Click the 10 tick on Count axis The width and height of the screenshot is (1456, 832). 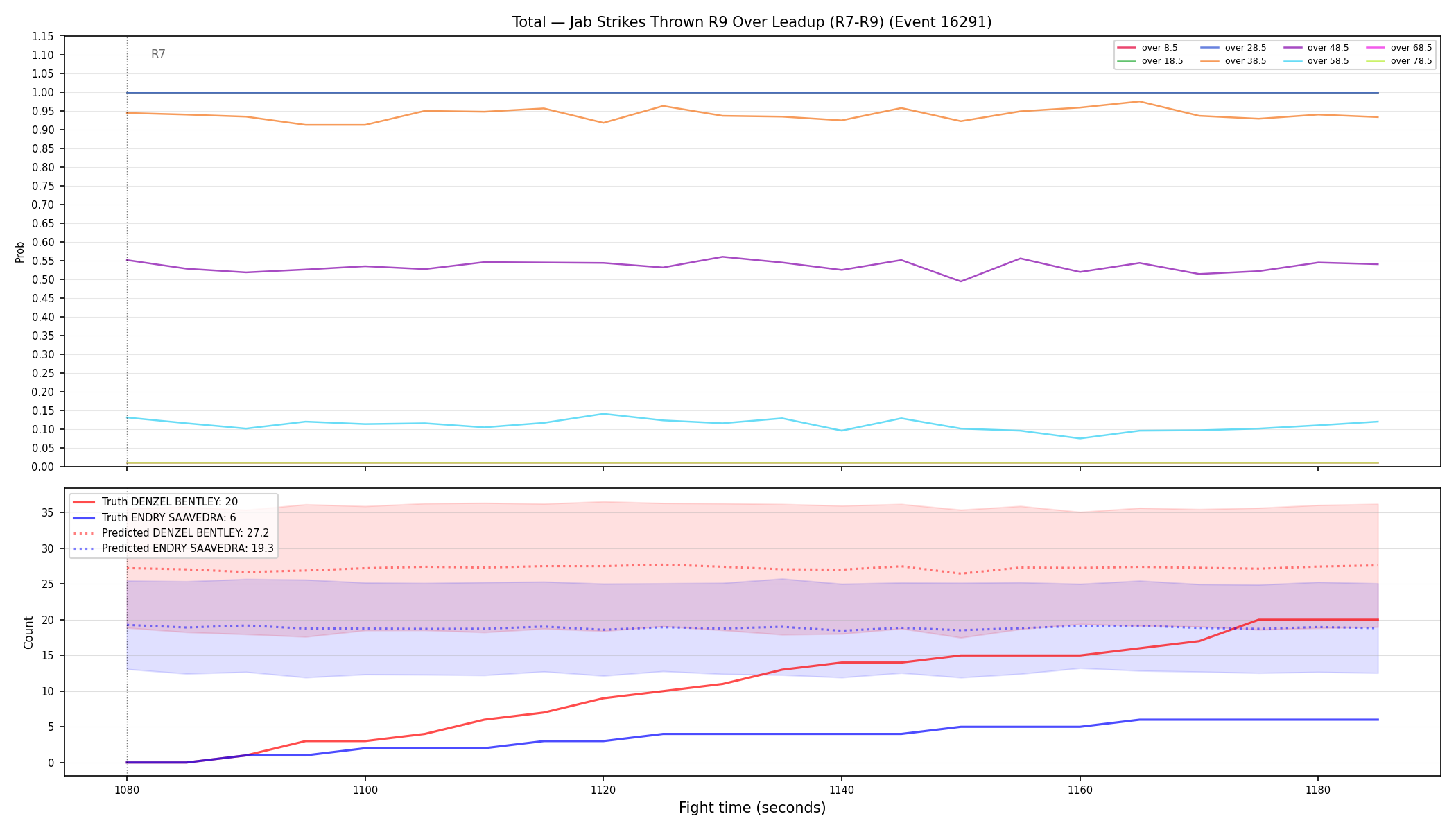coord(48,691)
